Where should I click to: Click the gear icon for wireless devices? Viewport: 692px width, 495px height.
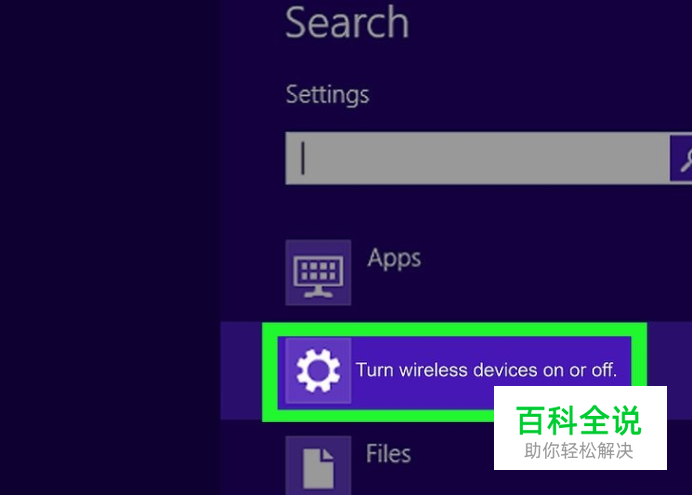(x=318, y=371)
